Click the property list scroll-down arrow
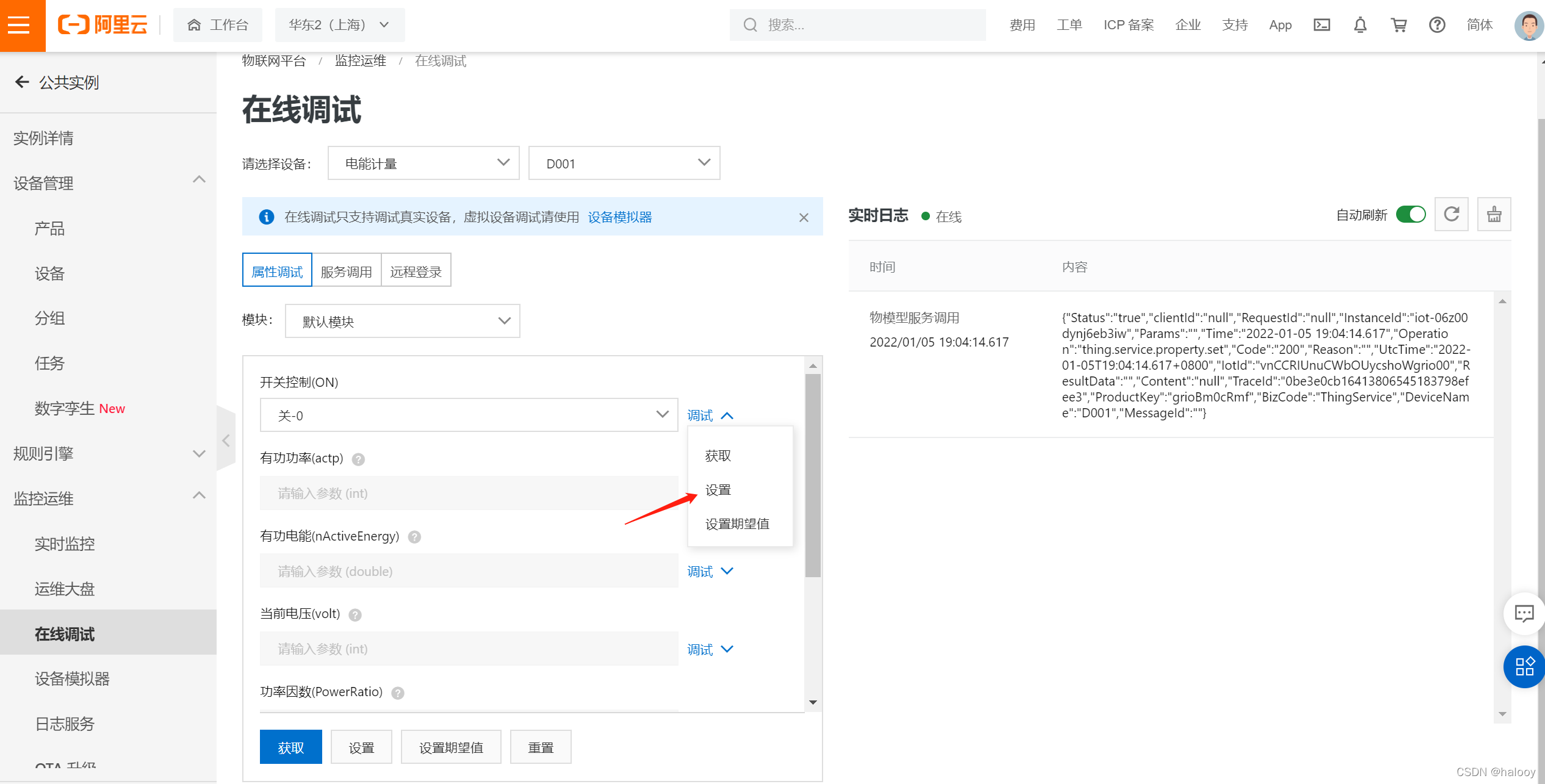Viewport: 1545px width, 784px height. tap(812, 703)
